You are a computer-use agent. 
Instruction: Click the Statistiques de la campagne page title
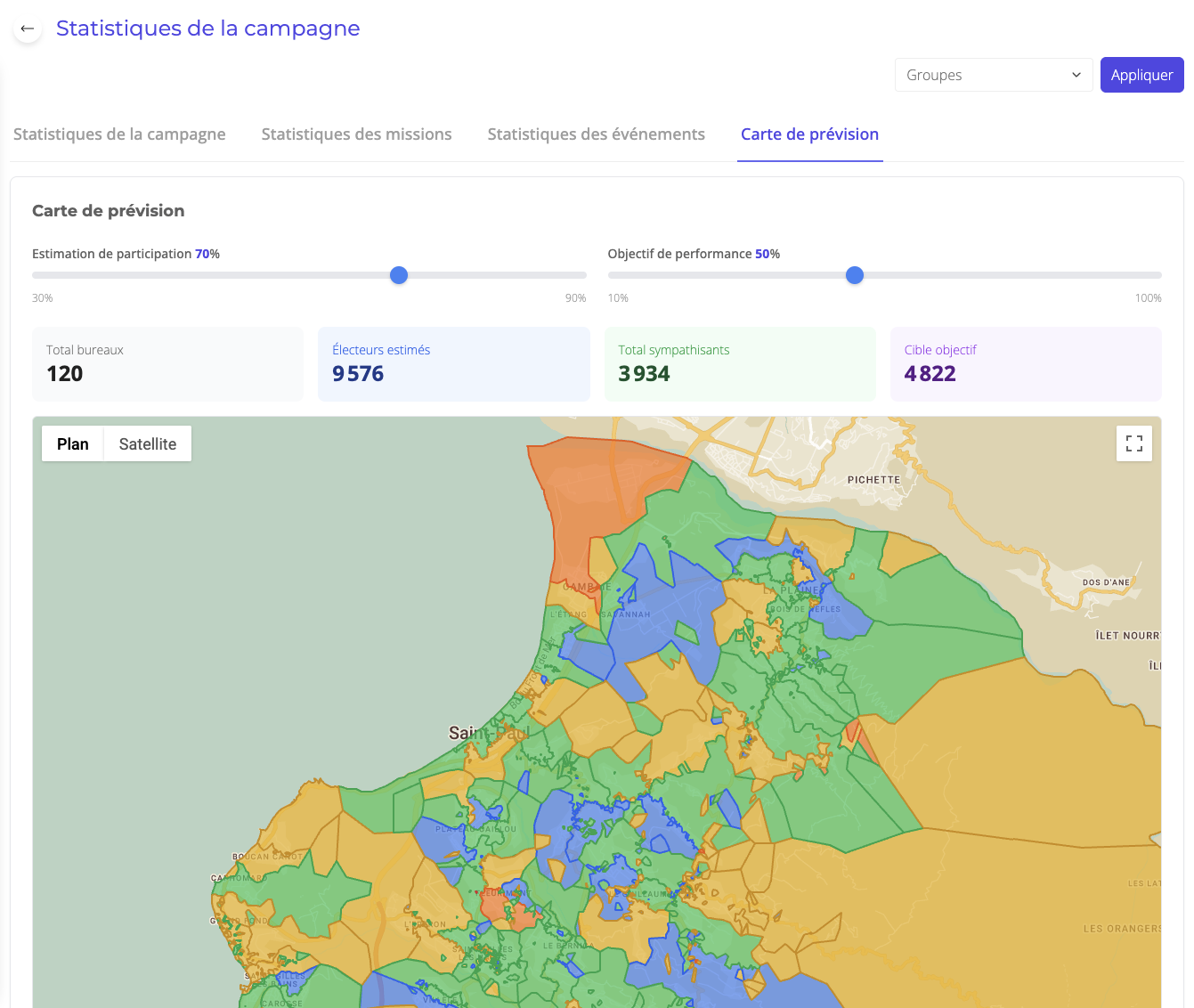[207, 28]
